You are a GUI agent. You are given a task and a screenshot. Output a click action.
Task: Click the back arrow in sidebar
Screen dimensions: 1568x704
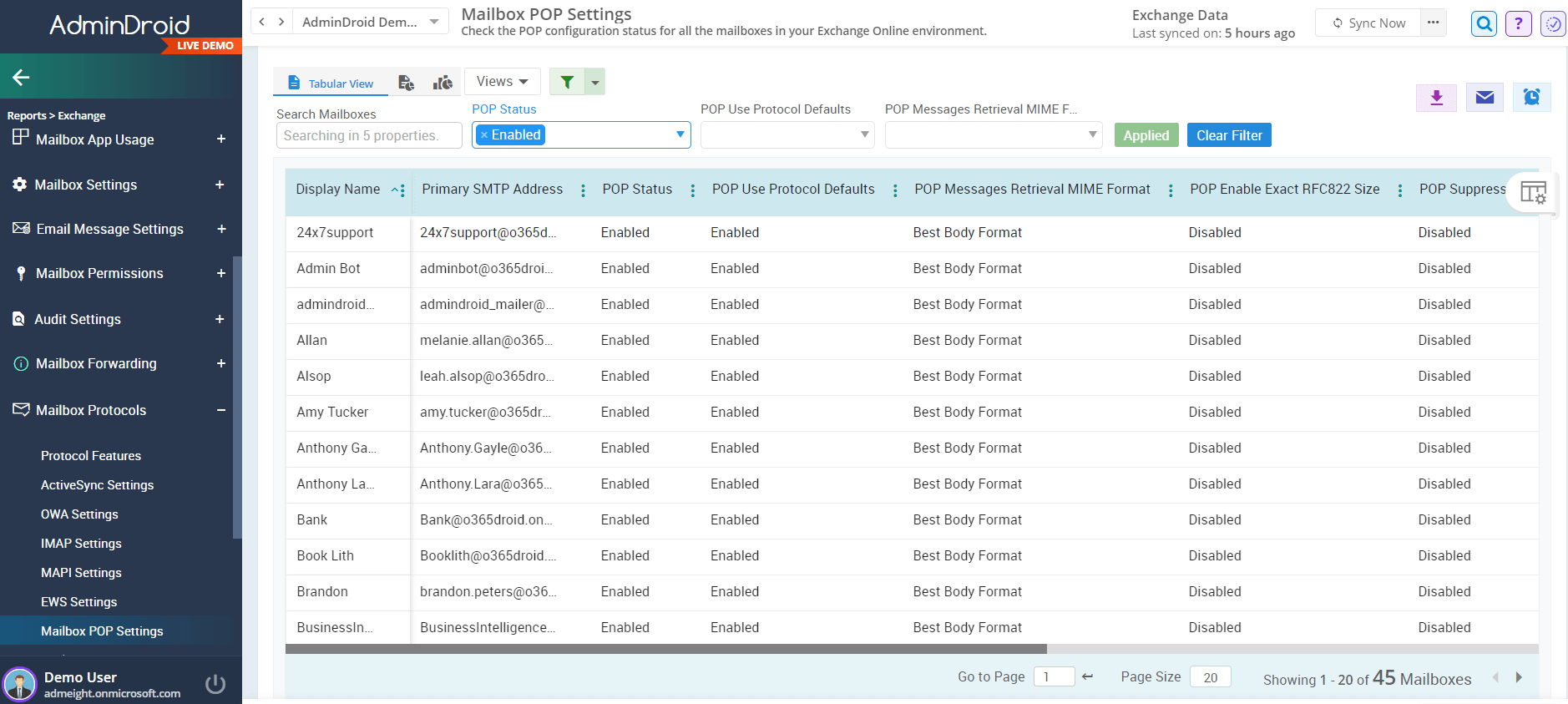click(21, 78)
